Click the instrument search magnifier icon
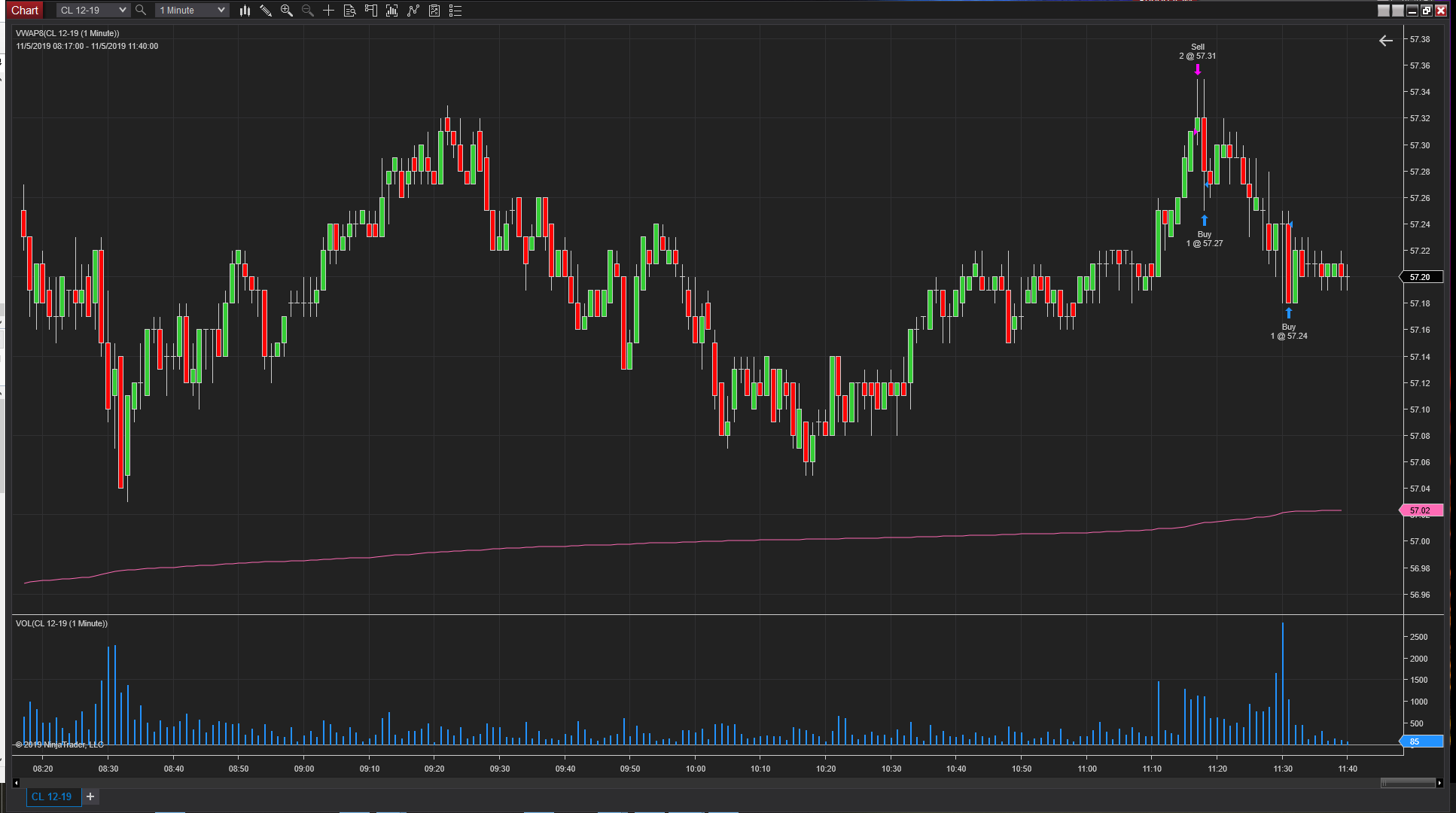This screenshot has width=1456, height=813. pos(141,11)
